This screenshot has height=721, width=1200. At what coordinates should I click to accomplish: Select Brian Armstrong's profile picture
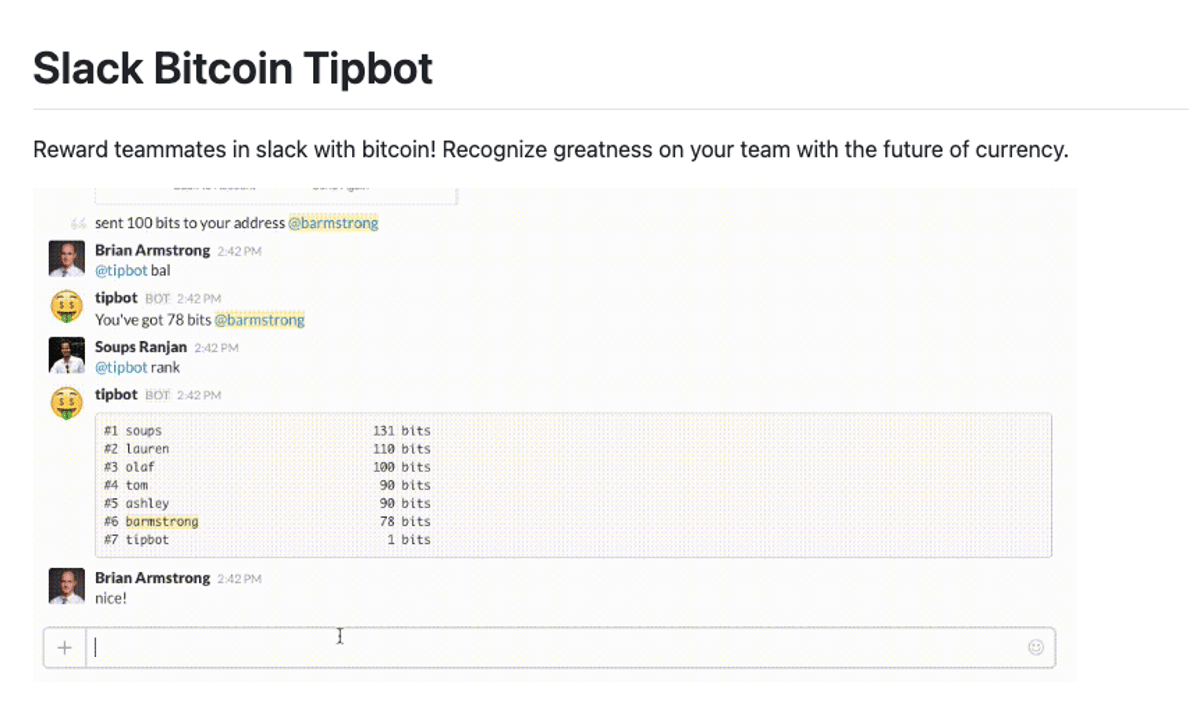pyautogui.click(x=66, y=258)
